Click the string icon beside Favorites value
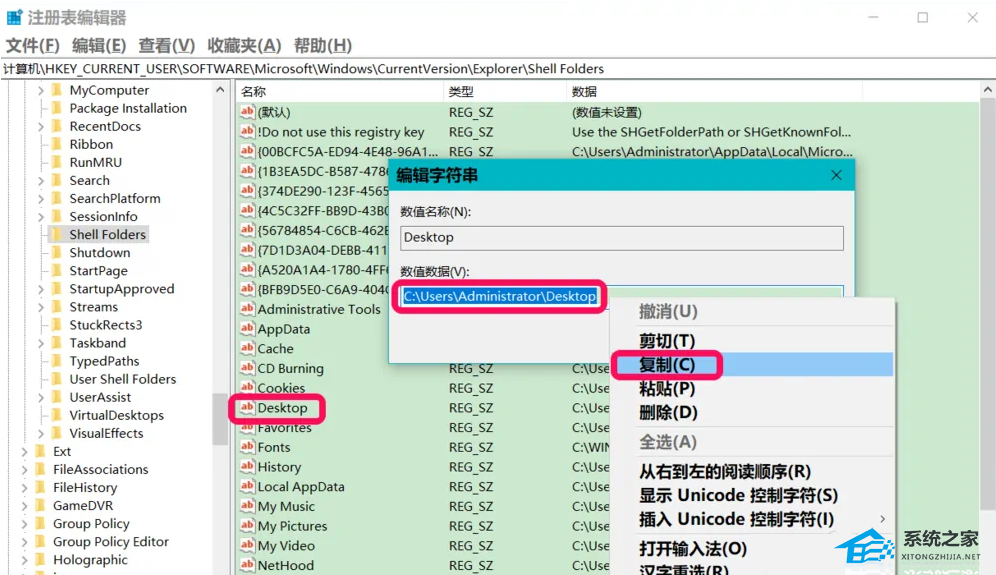 247,428
